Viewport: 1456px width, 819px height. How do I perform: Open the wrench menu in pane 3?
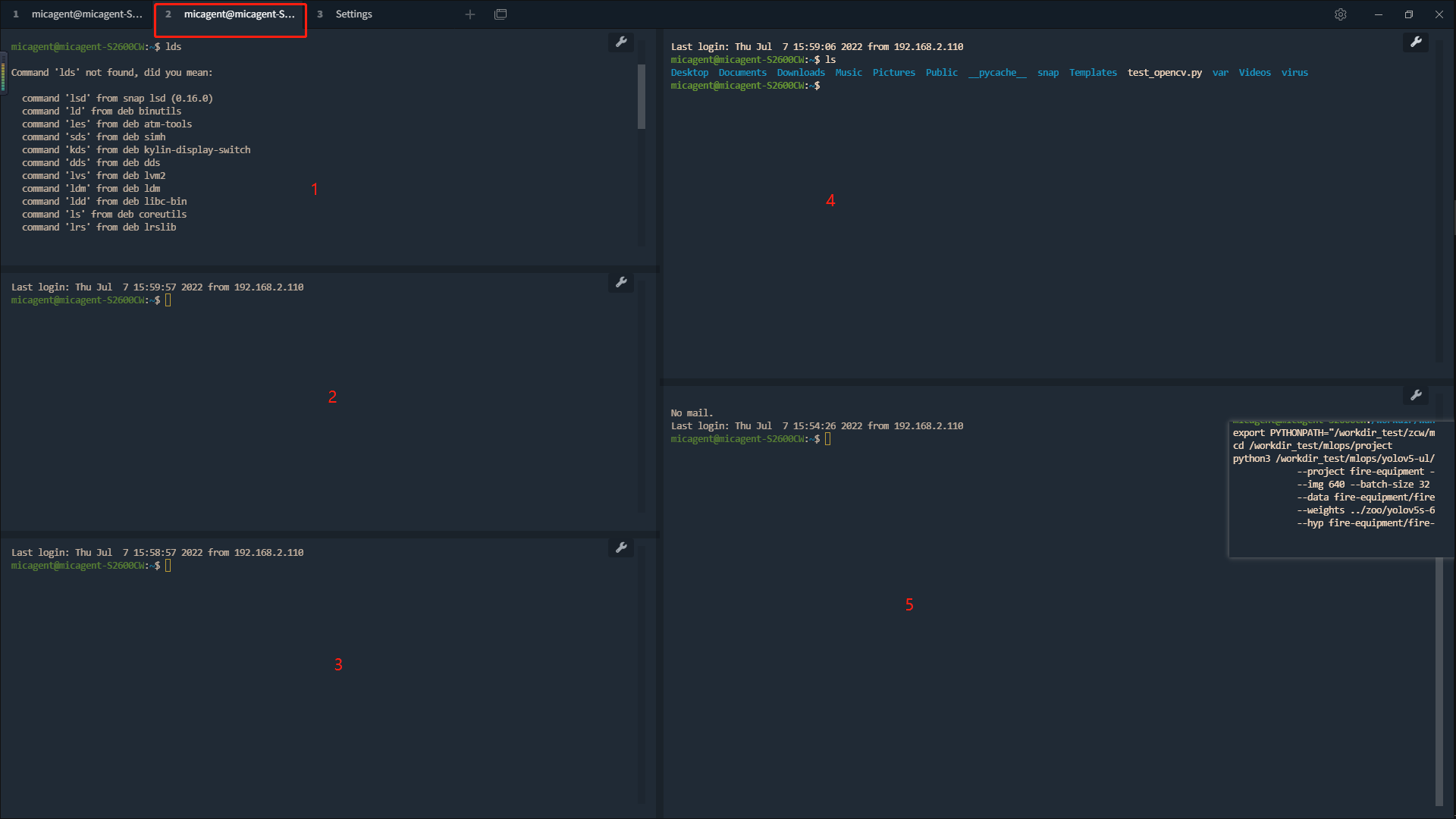coord(622,548)
